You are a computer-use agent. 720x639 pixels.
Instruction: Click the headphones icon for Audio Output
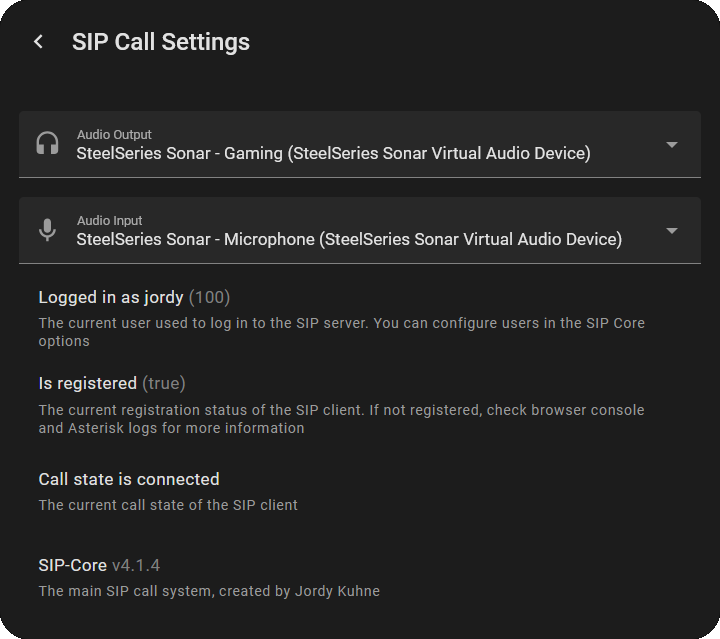click(47, 144)
